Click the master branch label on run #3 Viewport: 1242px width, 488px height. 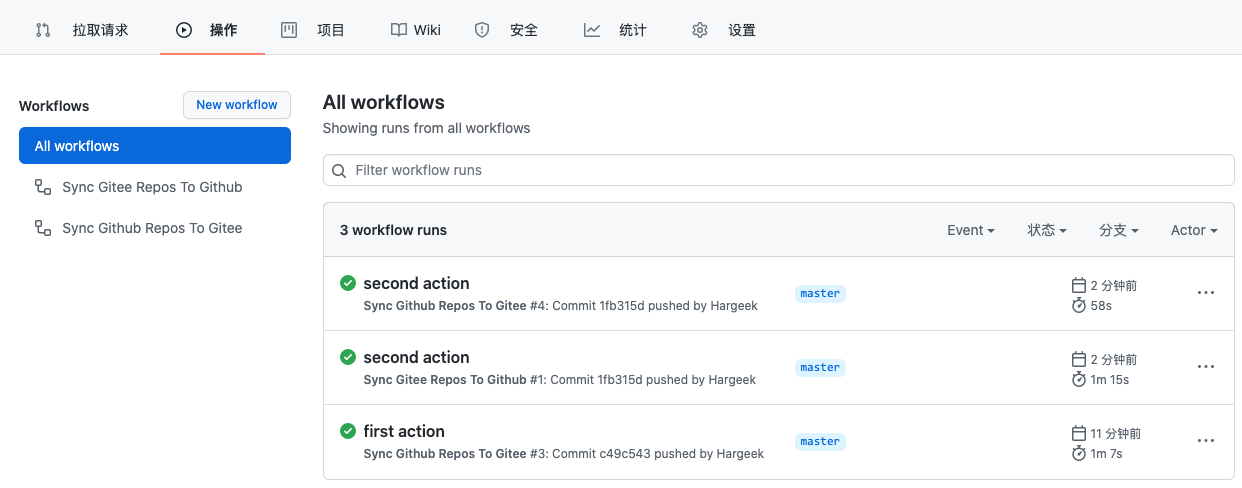pos(820,441)
